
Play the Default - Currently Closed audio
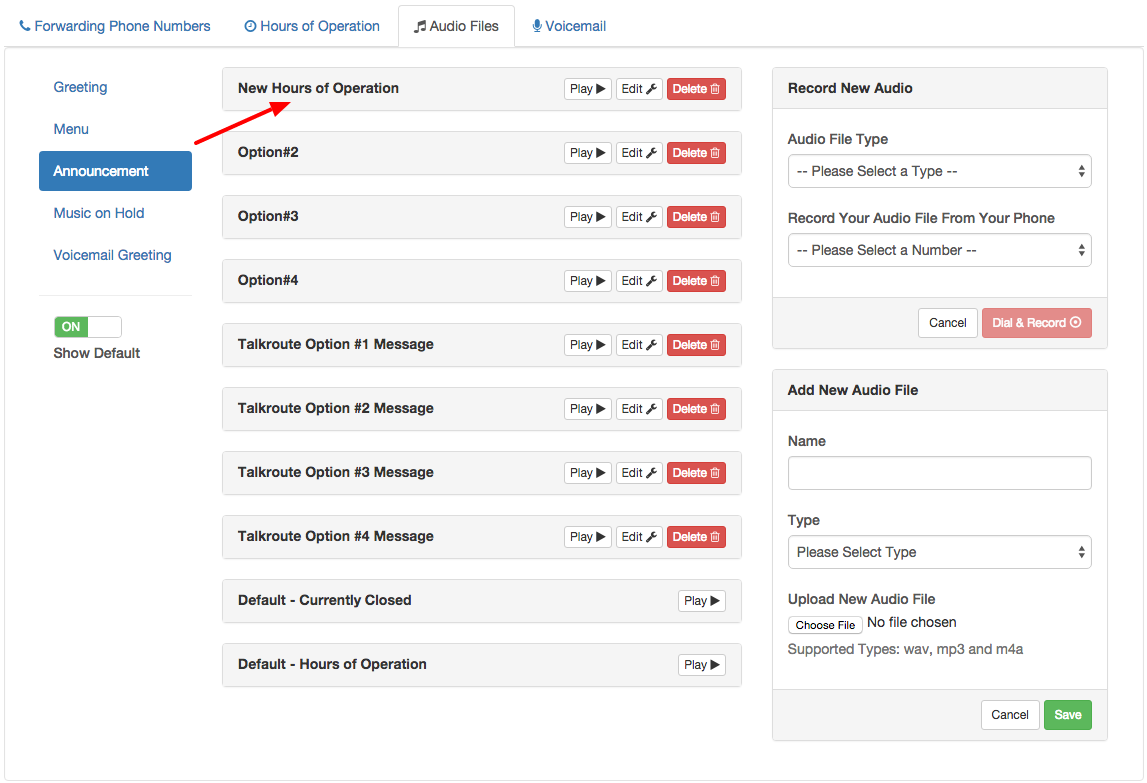click(701, 600)
